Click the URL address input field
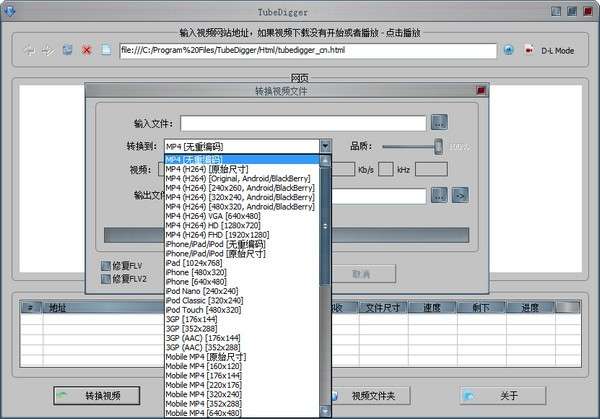600x419 pixels. pyautogui.click(x=308, y=51)
